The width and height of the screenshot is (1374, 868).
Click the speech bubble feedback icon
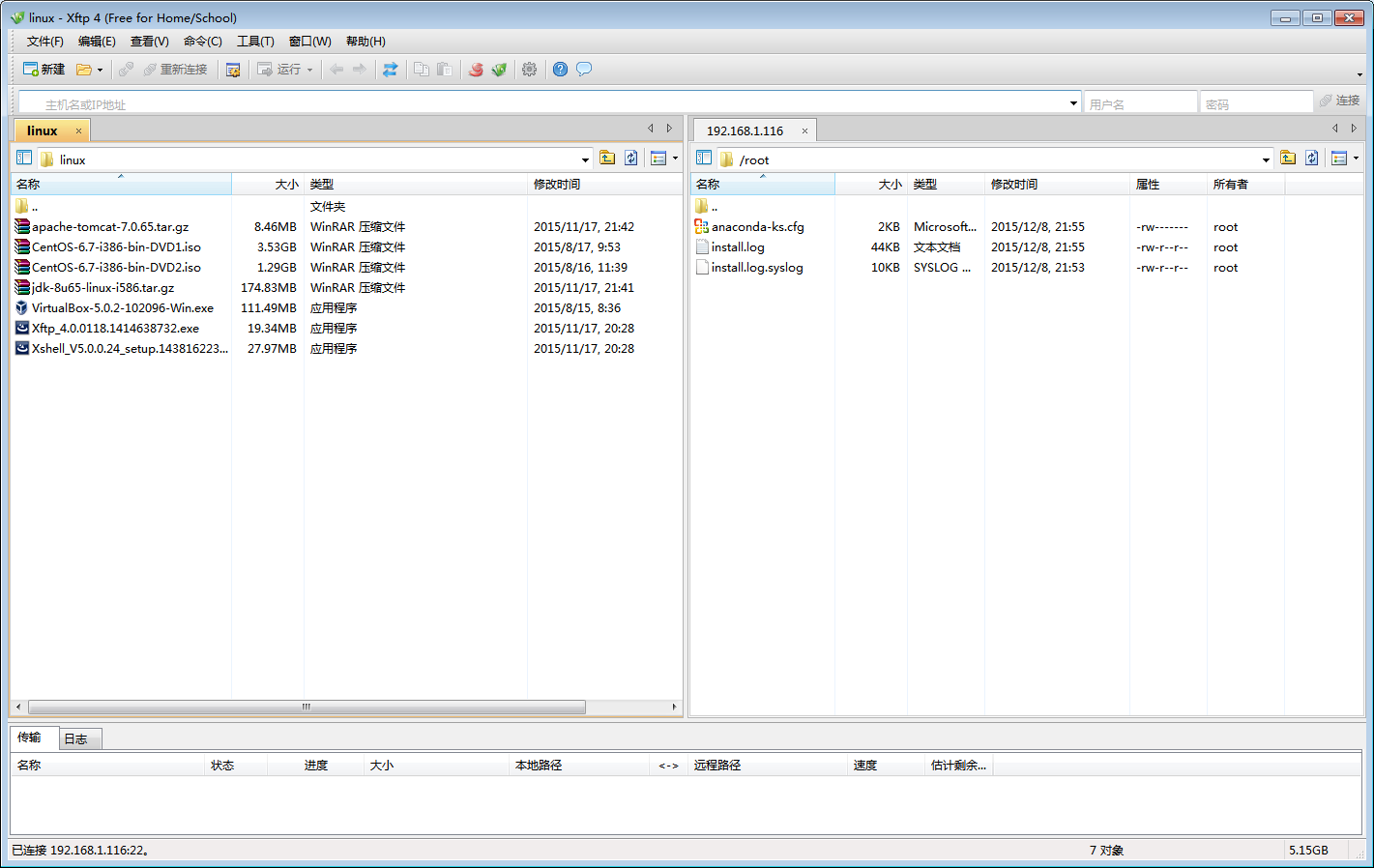pos(584,70)
